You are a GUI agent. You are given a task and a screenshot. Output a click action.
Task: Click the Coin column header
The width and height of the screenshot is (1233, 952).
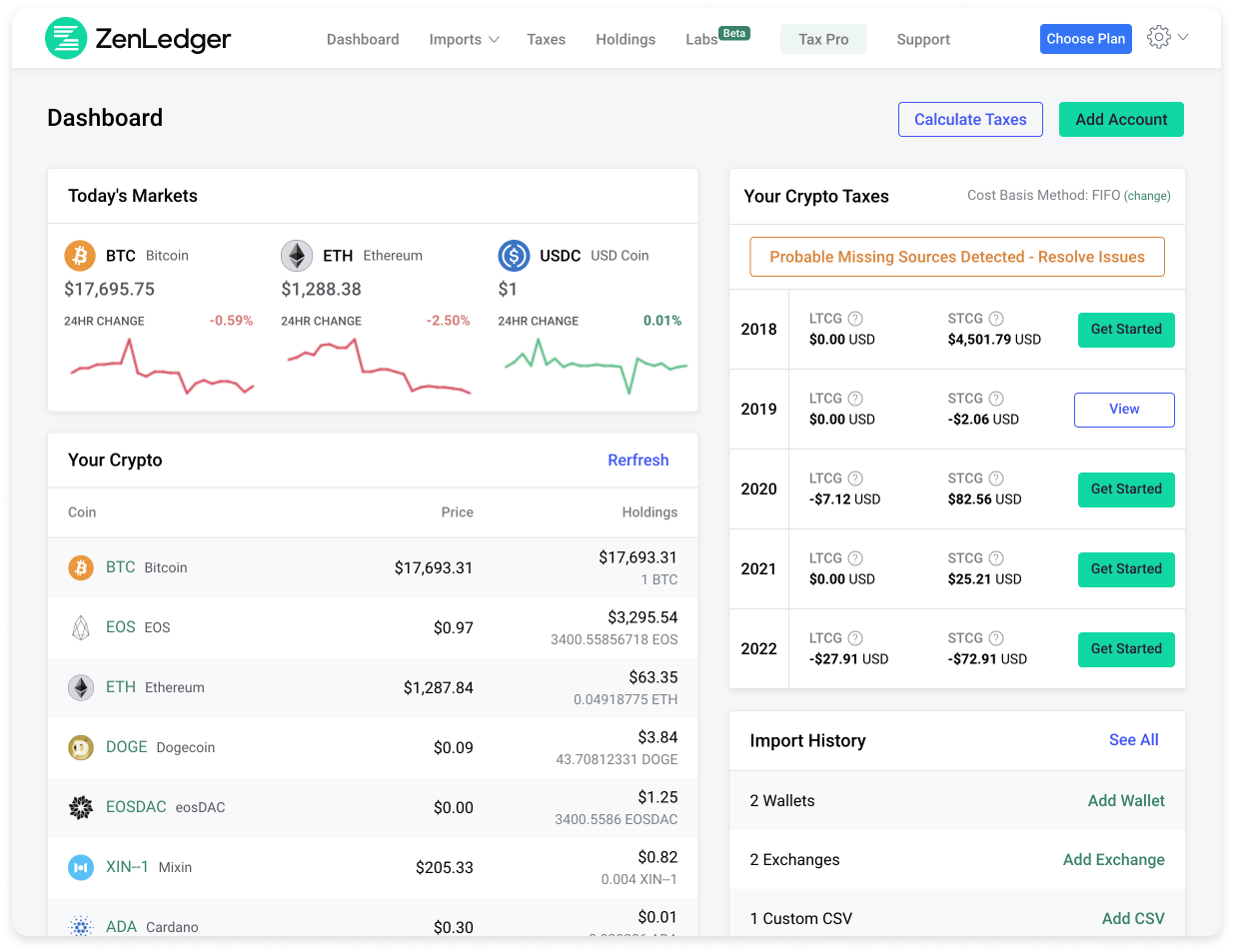pos(82,512)
